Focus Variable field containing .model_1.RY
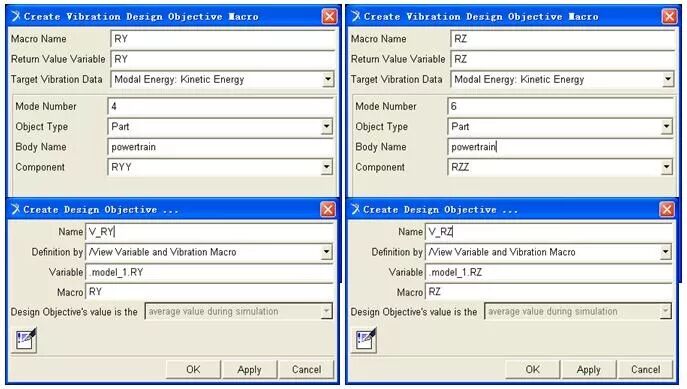The height and width of the screenshot is (389, 687). click(209, 272)
